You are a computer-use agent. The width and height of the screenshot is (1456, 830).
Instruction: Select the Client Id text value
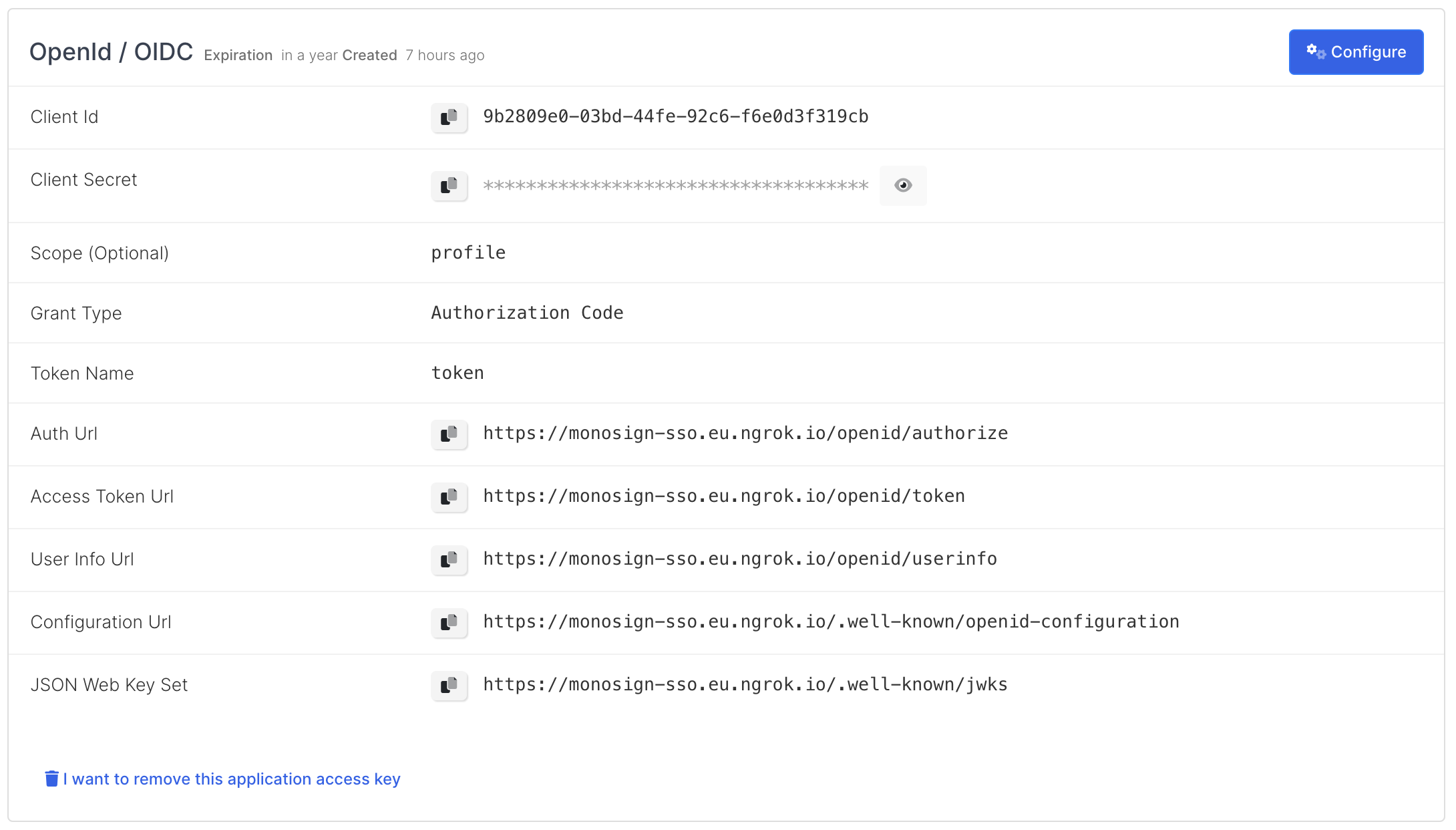tap(675, 117)
